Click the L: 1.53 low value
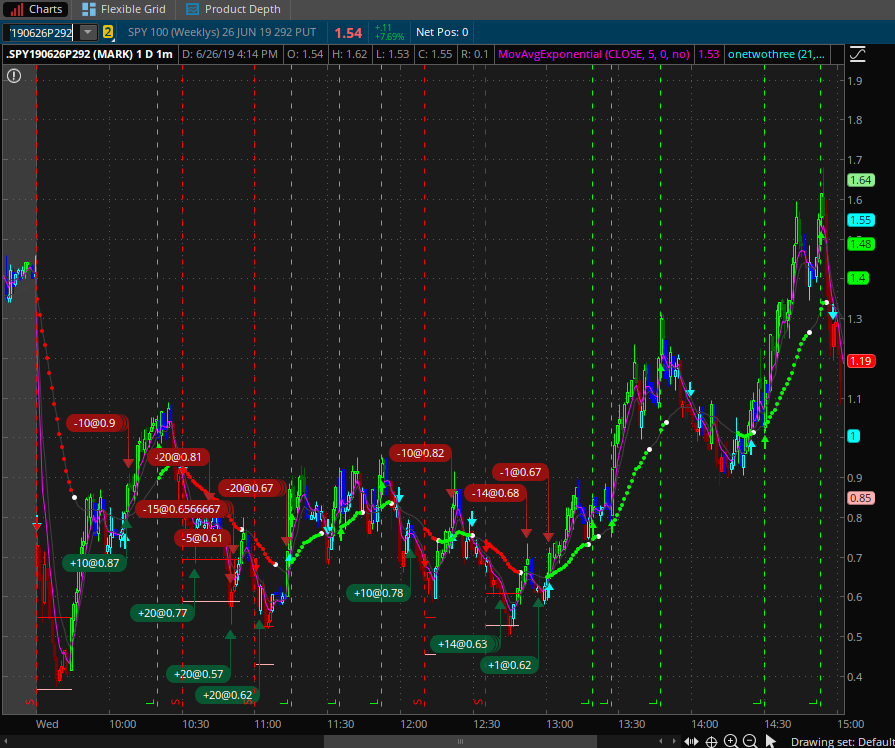 [x=391, y=54]
